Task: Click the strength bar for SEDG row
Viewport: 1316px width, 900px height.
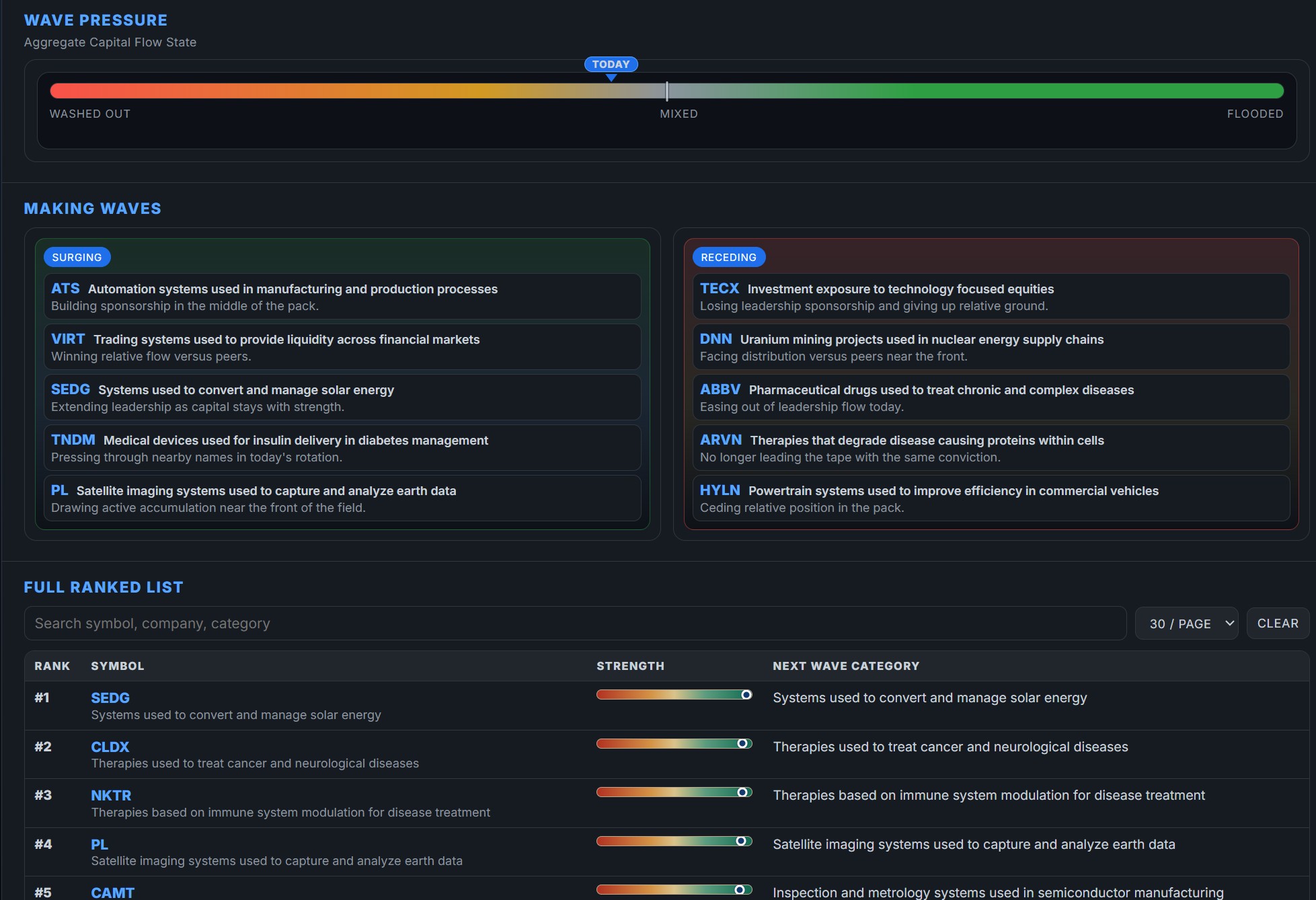Action: [674, 695]
